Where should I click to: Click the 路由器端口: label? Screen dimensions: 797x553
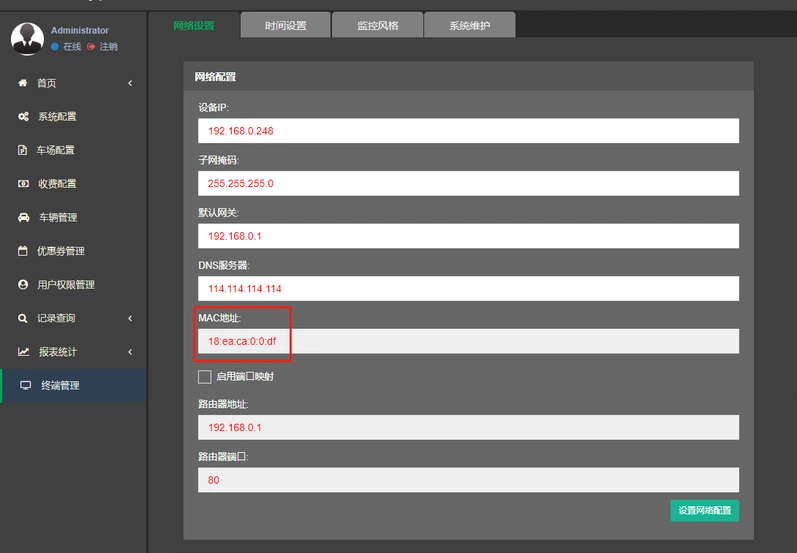click(x=223, y=456)
